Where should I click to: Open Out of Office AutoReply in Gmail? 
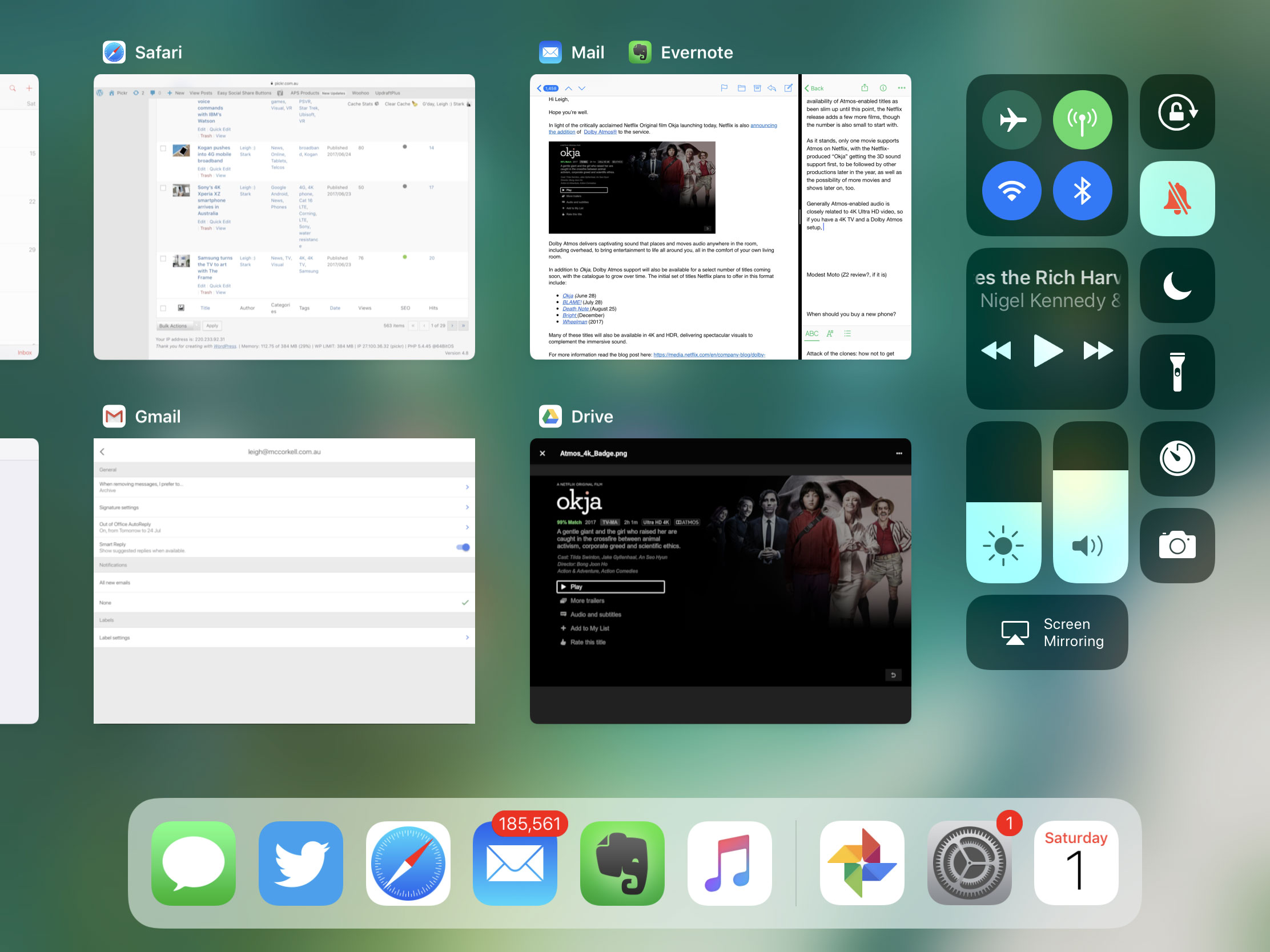point(284,527)
